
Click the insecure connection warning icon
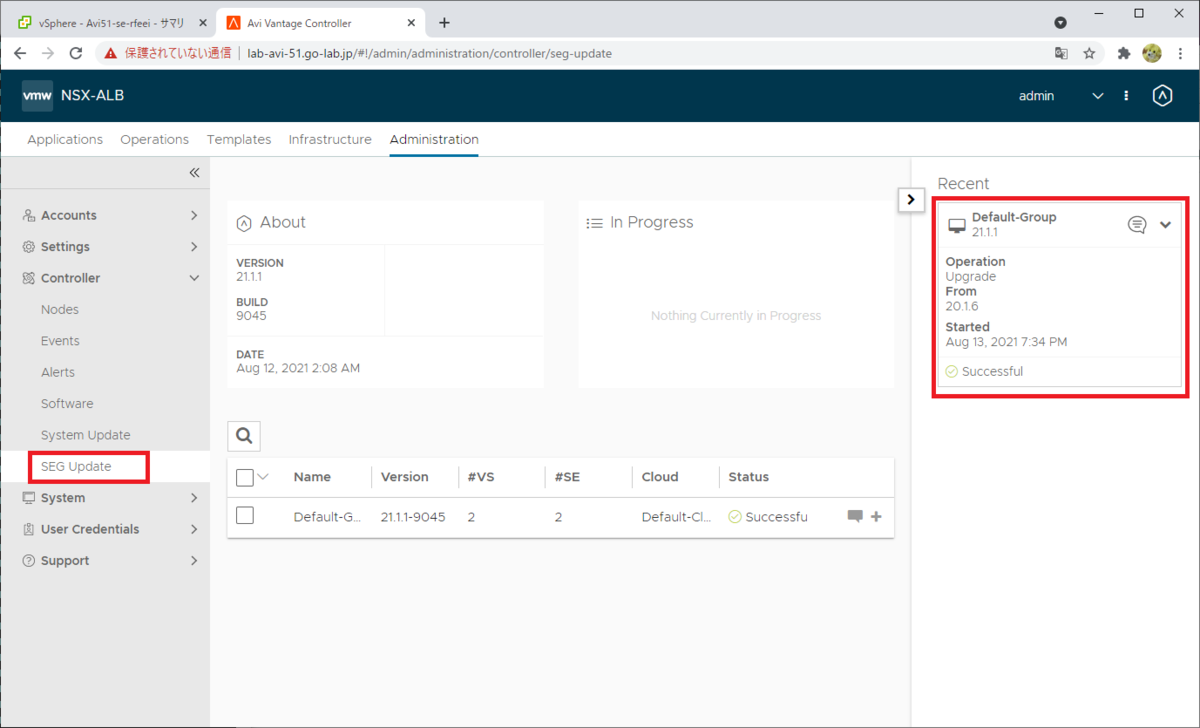pyautogui.click(x=111, y=53)
